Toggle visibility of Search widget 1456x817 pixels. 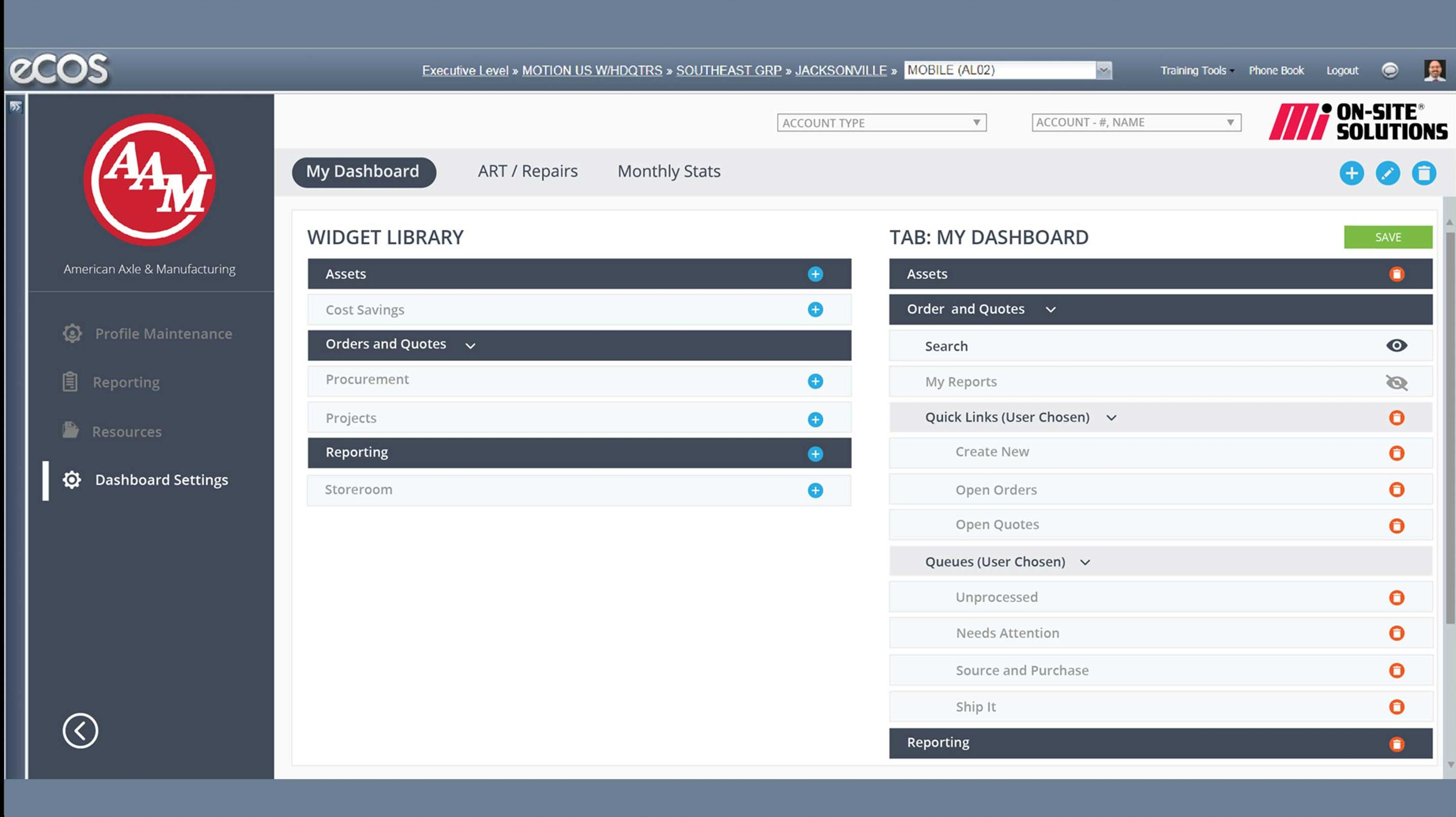[x=1396, y=345]
